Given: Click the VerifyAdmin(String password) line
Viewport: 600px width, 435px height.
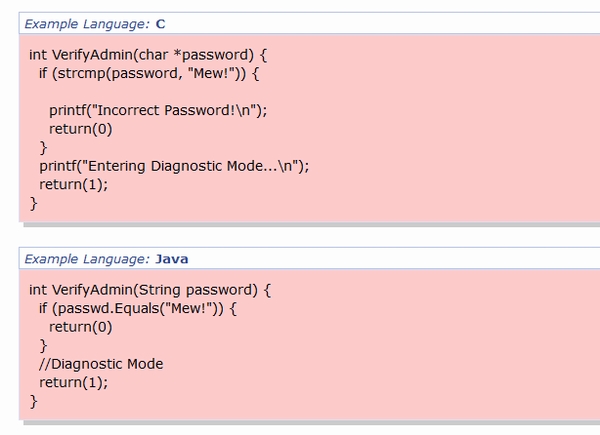Looking at the screenshot, I should pos(150,289).
